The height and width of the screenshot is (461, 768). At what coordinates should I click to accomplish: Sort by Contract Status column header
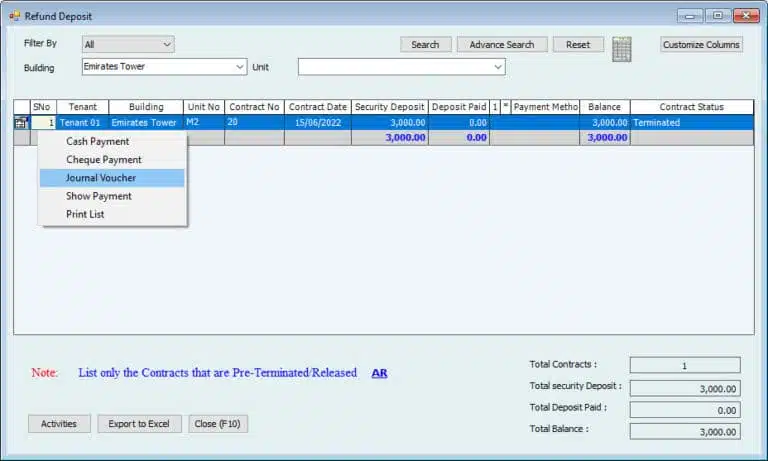[x=691, y=107]
